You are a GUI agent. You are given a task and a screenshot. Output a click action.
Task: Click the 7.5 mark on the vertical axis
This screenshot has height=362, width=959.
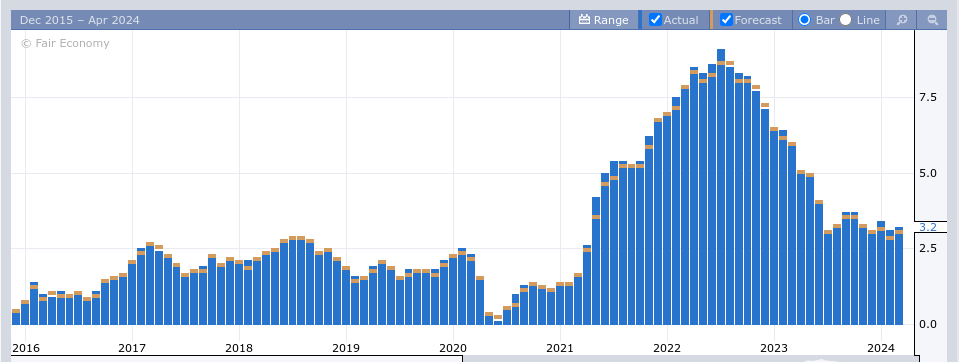pos(928,98)
